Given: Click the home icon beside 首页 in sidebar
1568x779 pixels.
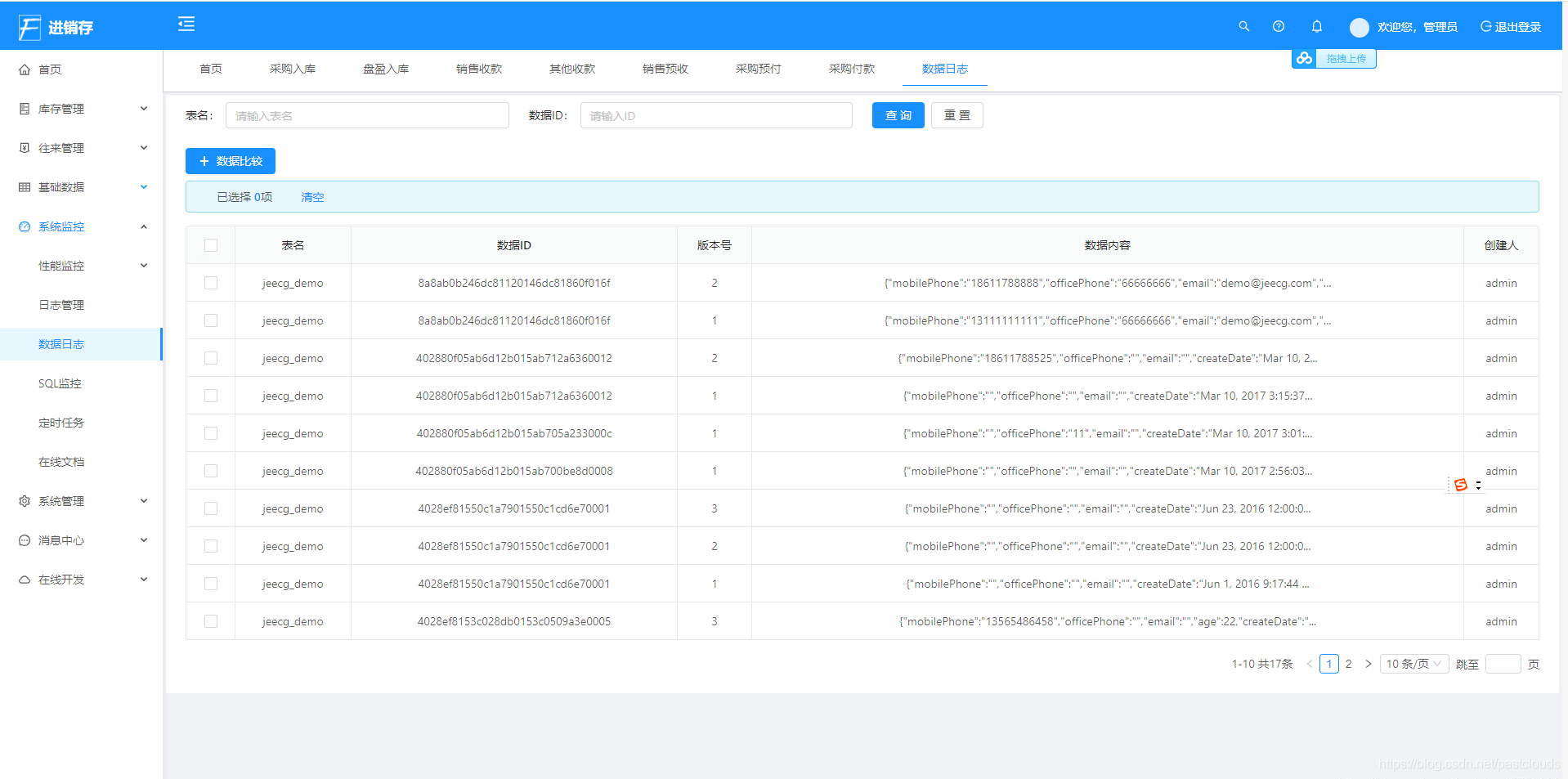Looking at the screenshot, I should [25, 69].
